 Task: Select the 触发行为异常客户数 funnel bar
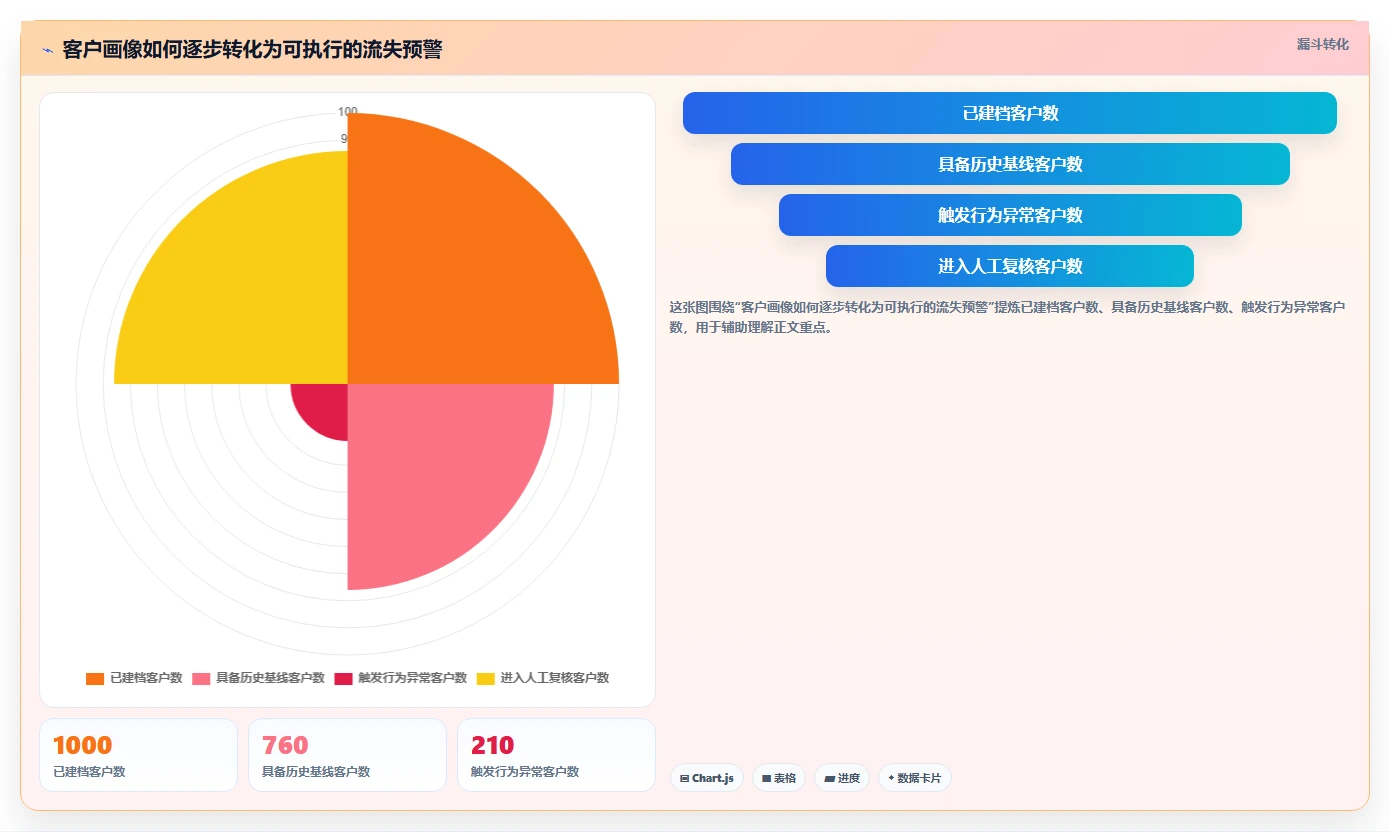(1010, 215)
